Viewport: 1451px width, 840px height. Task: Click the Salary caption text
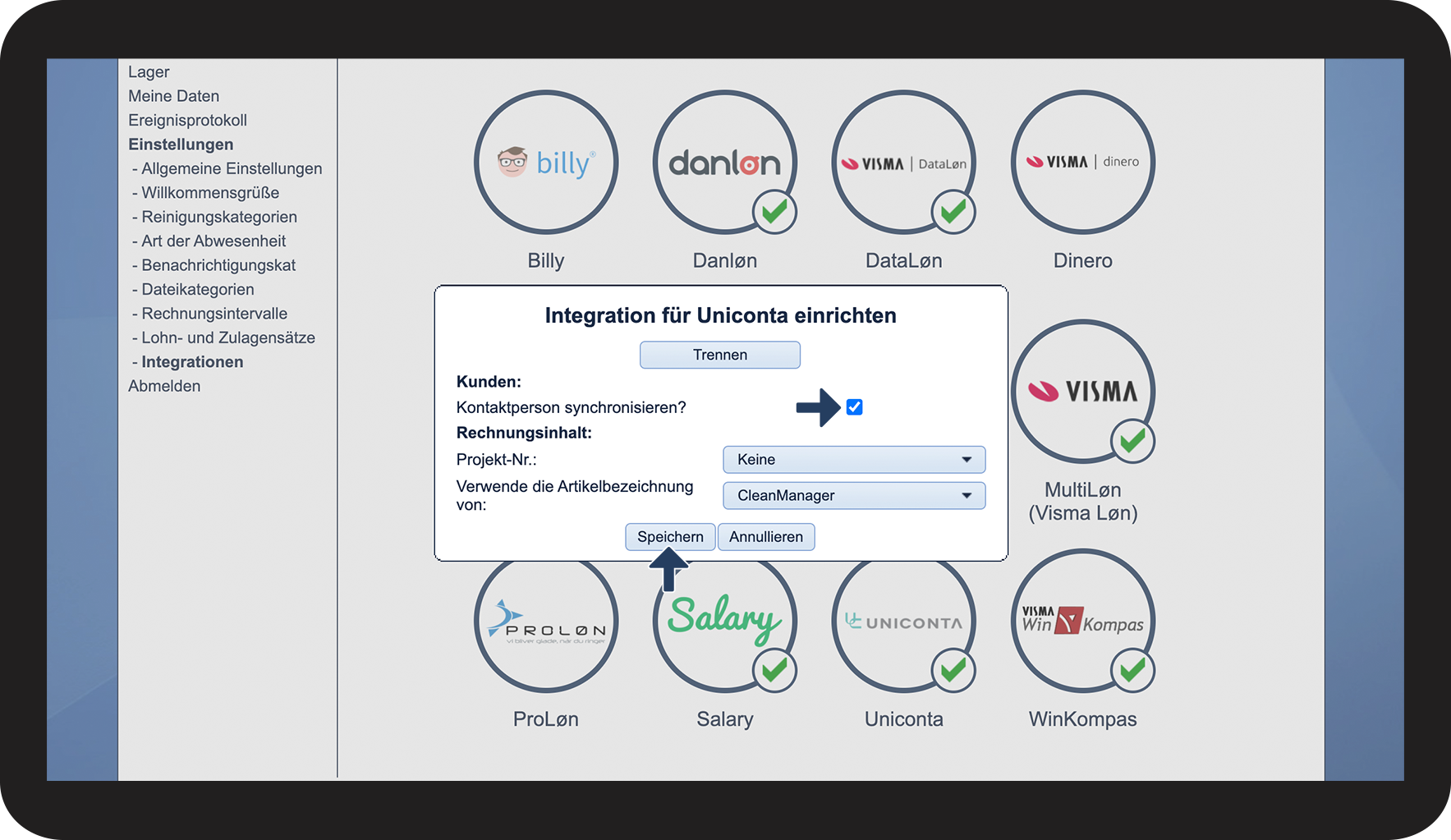[x=725, y=719]
